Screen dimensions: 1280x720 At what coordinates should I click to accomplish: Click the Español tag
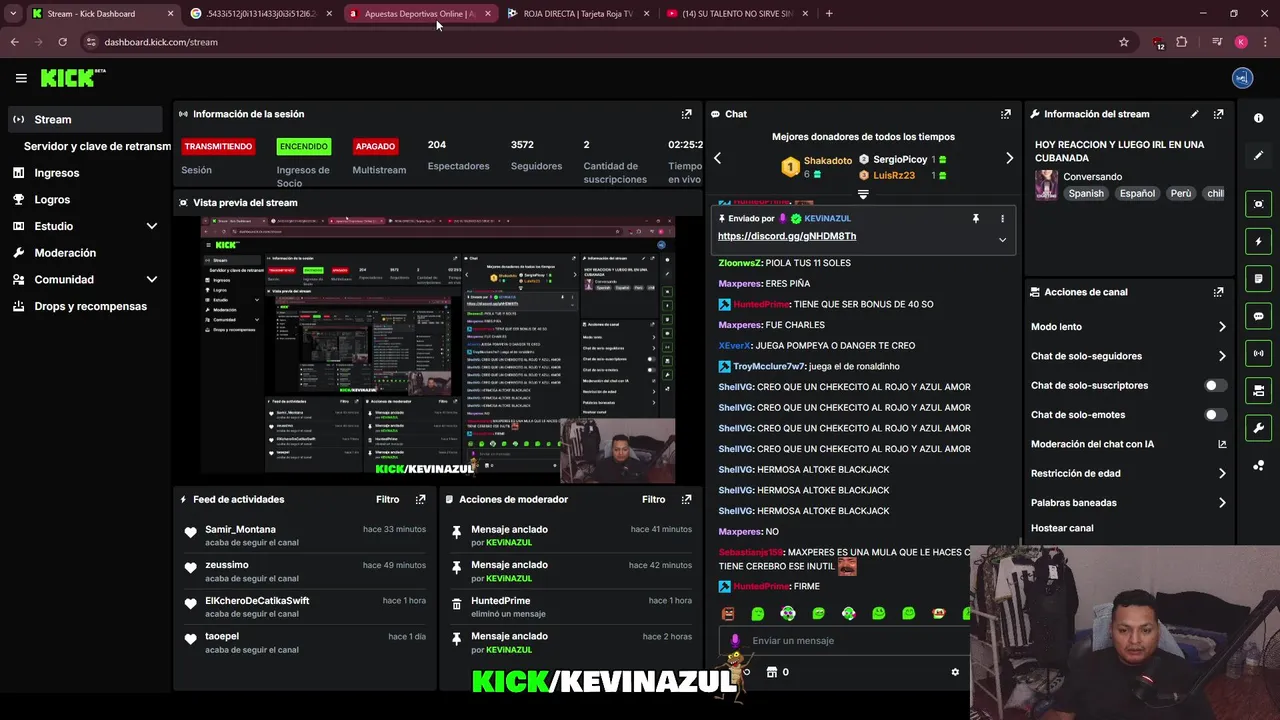point(1137,194)
